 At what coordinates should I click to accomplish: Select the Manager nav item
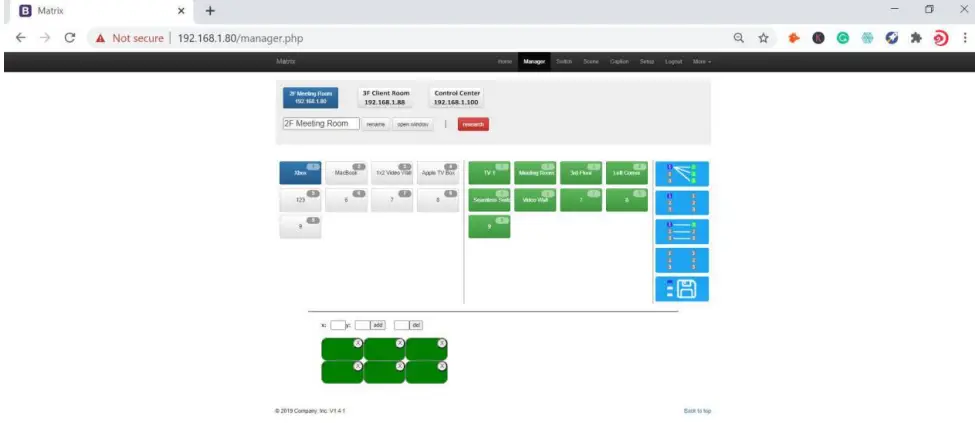pos(534,62)
